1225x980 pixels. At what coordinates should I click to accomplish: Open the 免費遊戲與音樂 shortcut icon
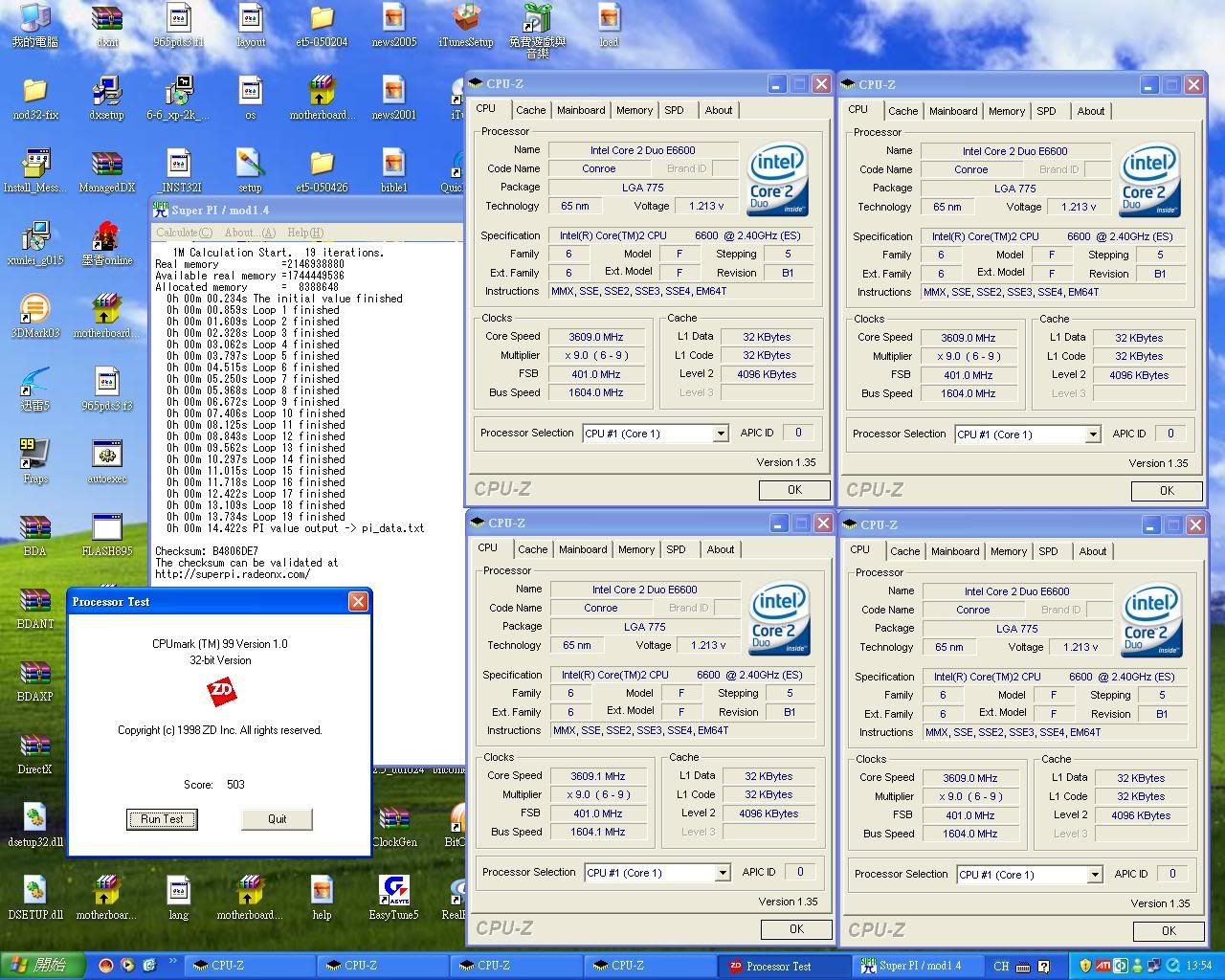coord(538,31)
